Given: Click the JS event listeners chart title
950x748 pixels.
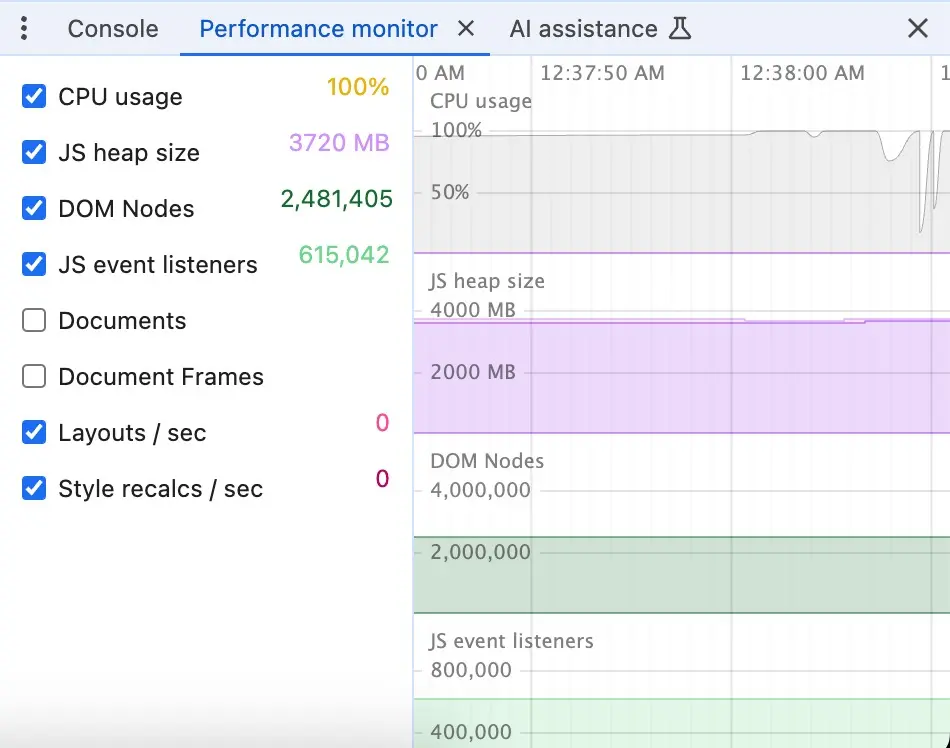Looking at the screenshot, I should (x=511, y=641).
